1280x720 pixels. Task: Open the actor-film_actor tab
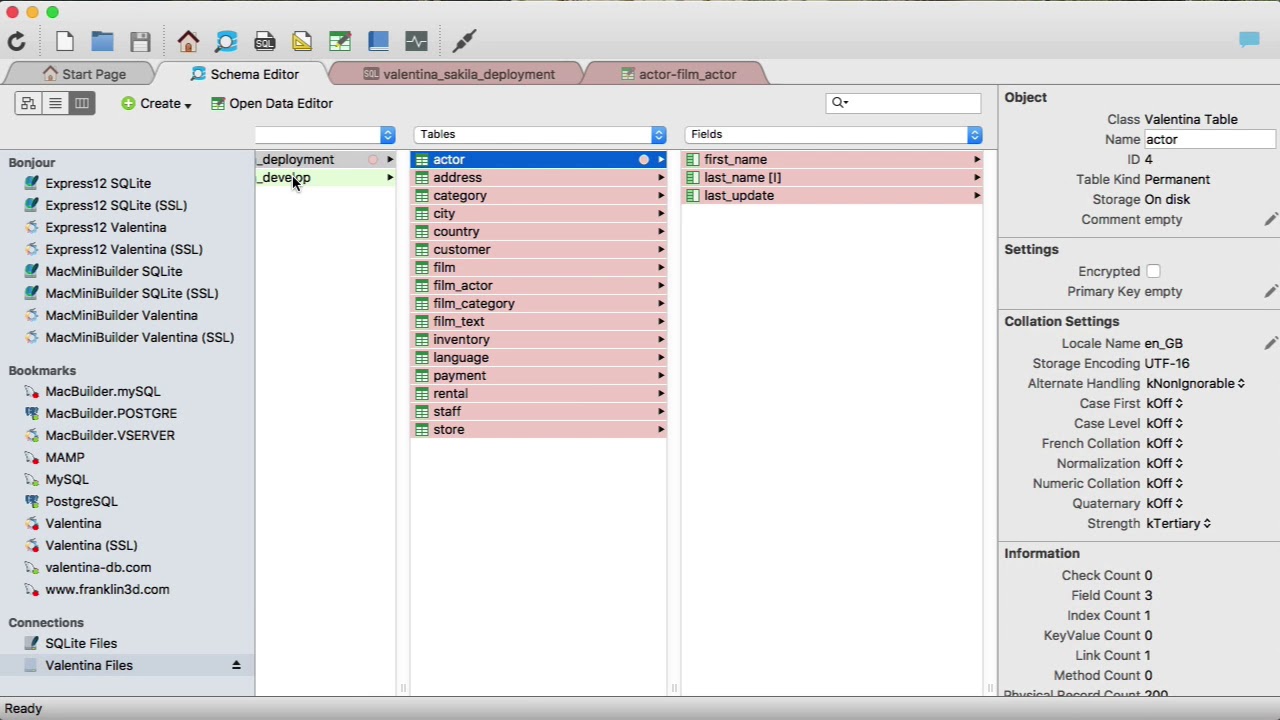click(678, 74)
